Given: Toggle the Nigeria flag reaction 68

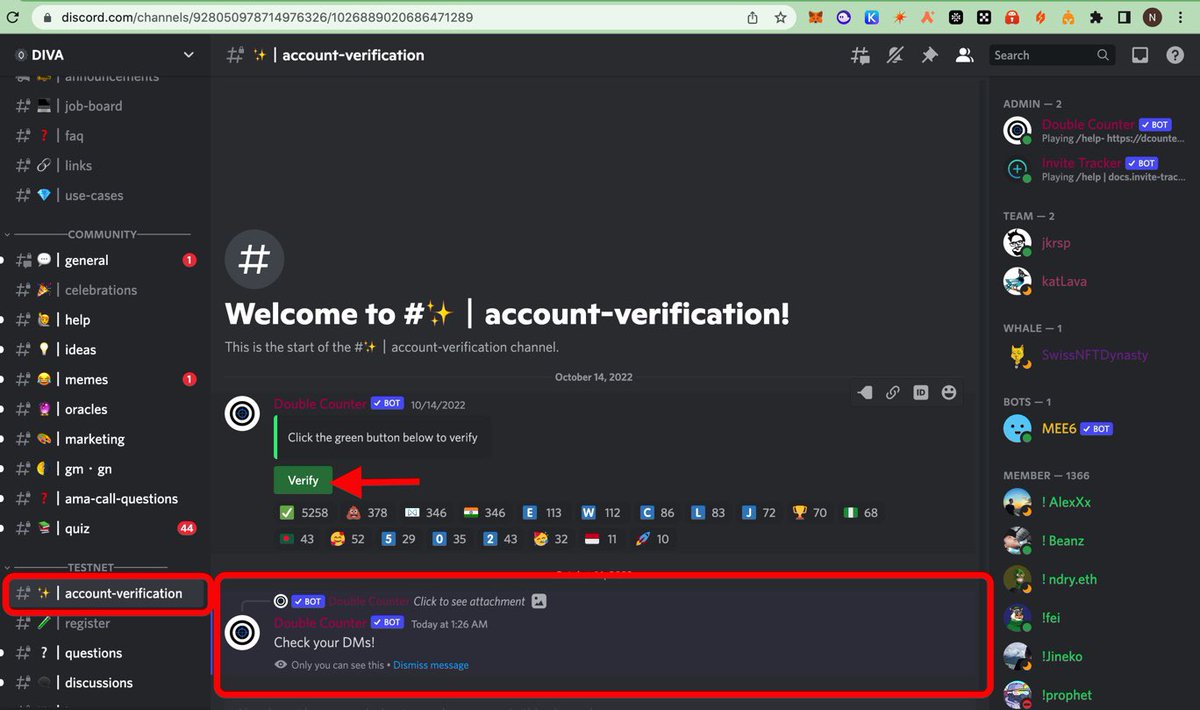Looking at the screenshot, I should pos(861,513).
